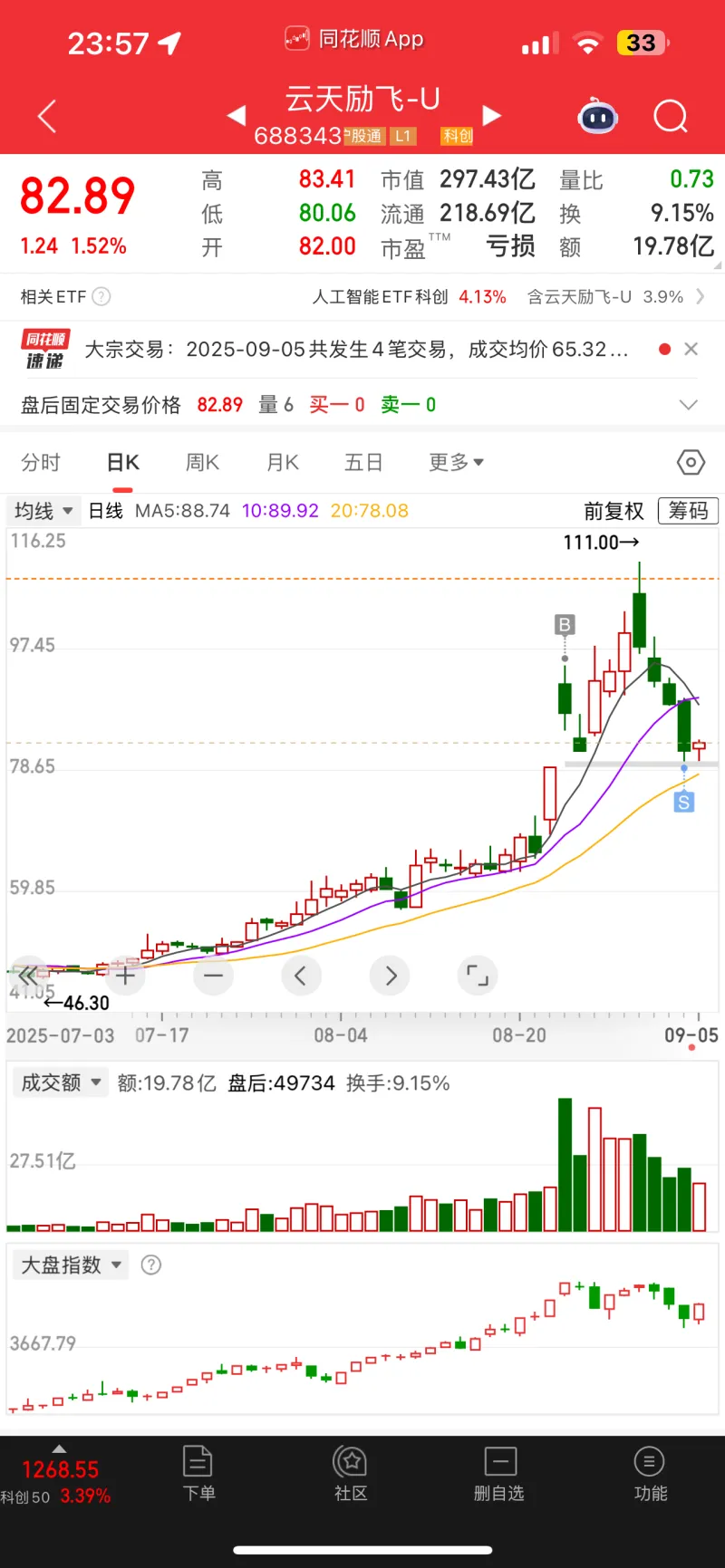
Task: Tap the help icon beside 相关ETF
Action: click(101, 296)
